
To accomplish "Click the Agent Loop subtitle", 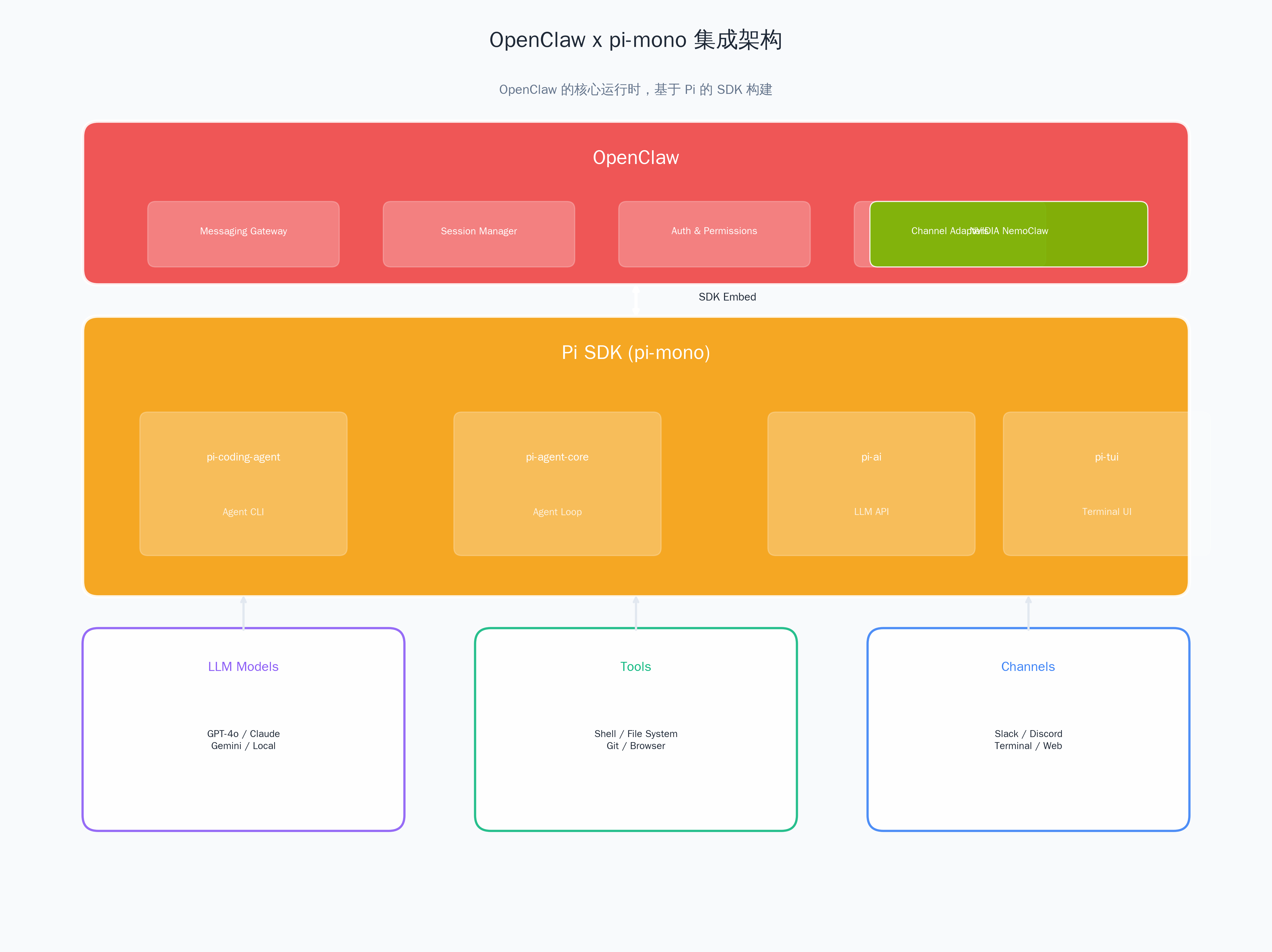I will [x=557, y=512].
